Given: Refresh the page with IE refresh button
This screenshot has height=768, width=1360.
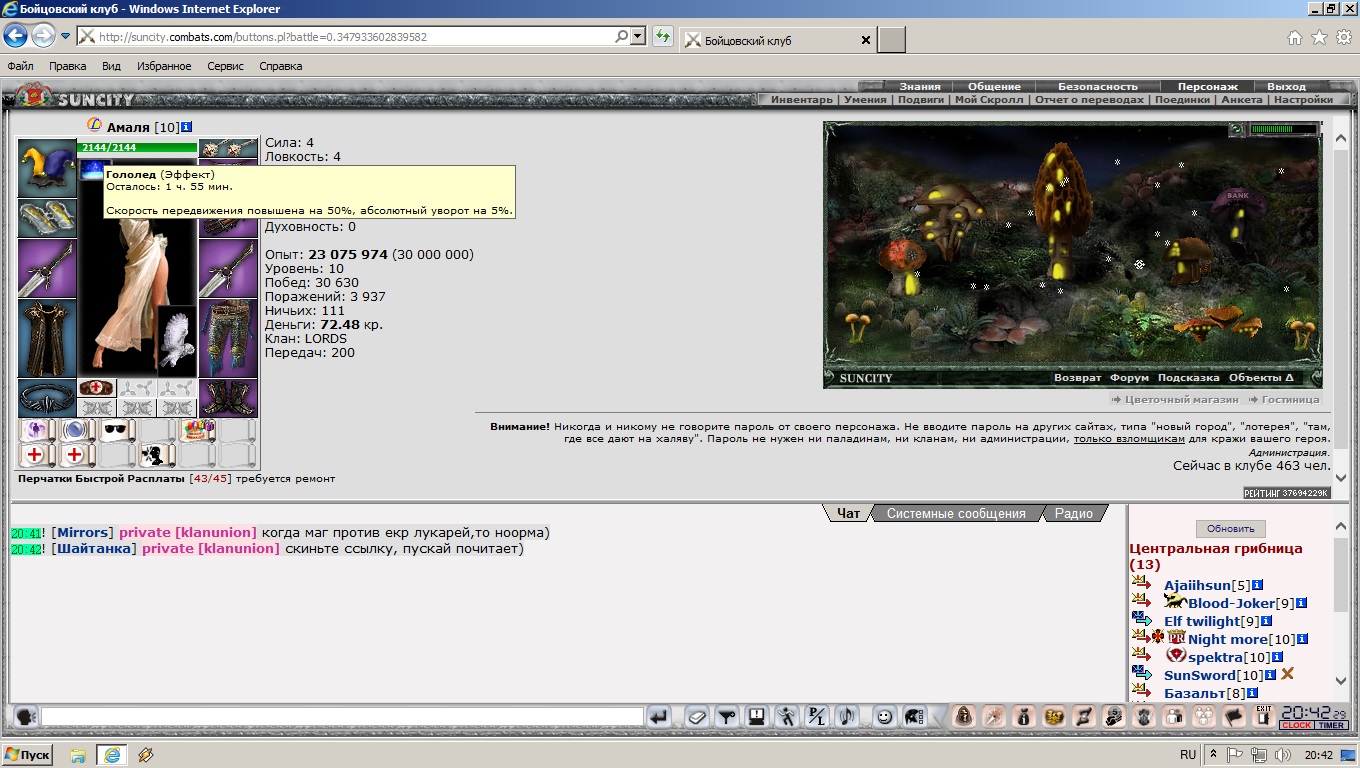Looking at the screenshot, I should point(662,37).
